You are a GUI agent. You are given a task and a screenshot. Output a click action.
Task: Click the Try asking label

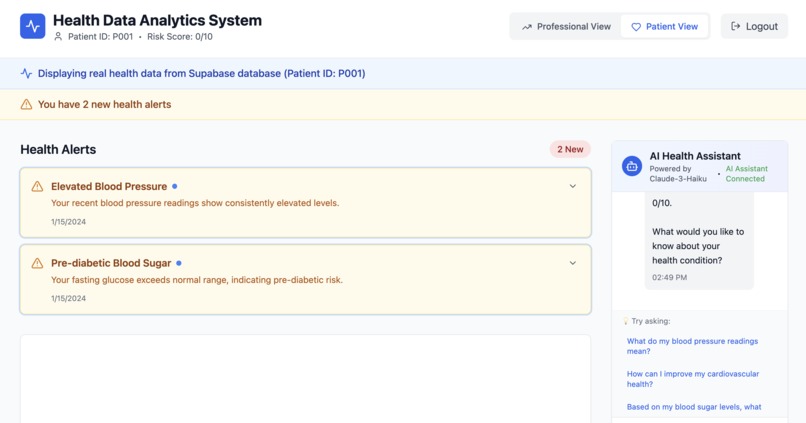[651, 321]
